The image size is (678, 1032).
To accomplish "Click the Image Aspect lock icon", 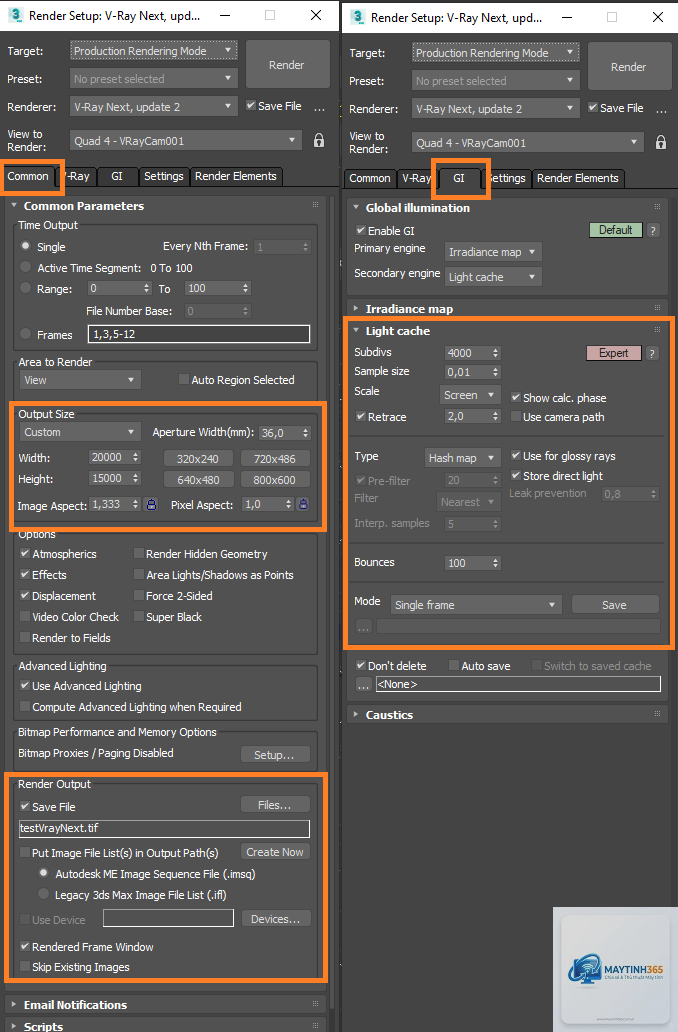I will (151, 504).
